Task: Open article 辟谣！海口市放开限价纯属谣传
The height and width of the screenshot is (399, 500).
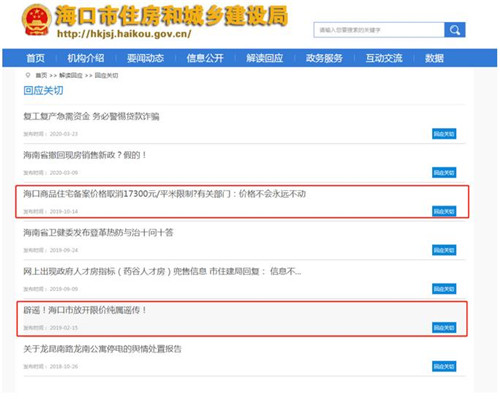Action: pos(85,310)
